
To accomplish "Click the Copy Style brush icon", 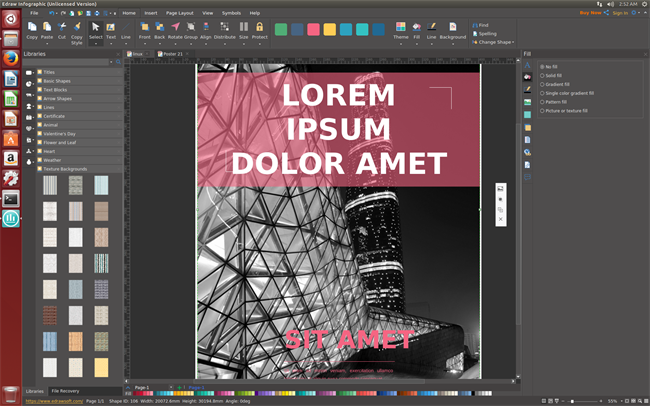I will (77, 28).
